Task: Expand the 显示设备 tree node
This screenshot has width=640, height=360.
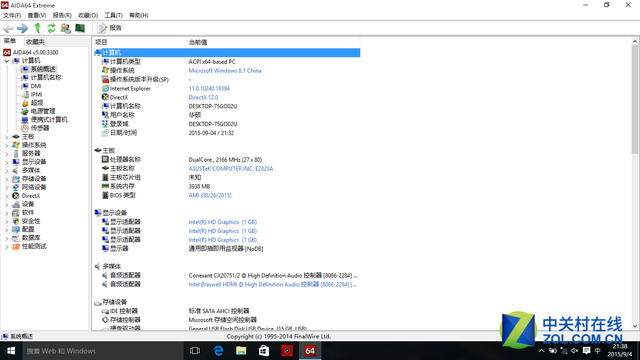Action: coord(7,162)
